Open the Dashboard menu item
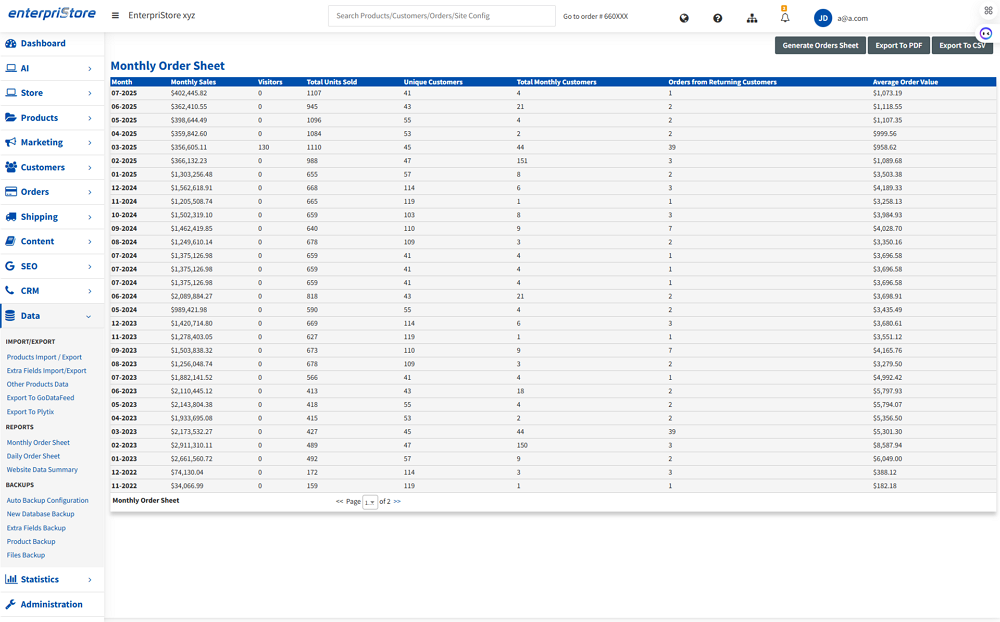The height and width of the screenshot is (622, 1000). pyautogui.click(x=43, y=44)
